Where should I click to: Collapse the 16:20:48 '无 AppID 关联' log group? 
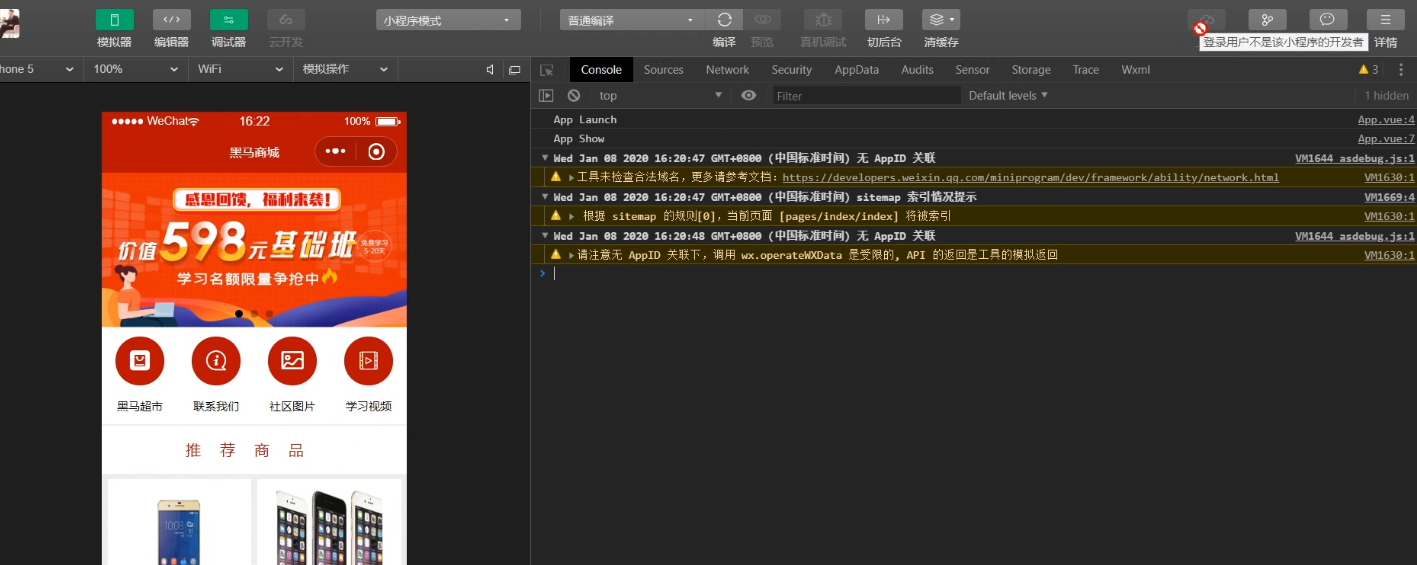[x=545, y=236]
